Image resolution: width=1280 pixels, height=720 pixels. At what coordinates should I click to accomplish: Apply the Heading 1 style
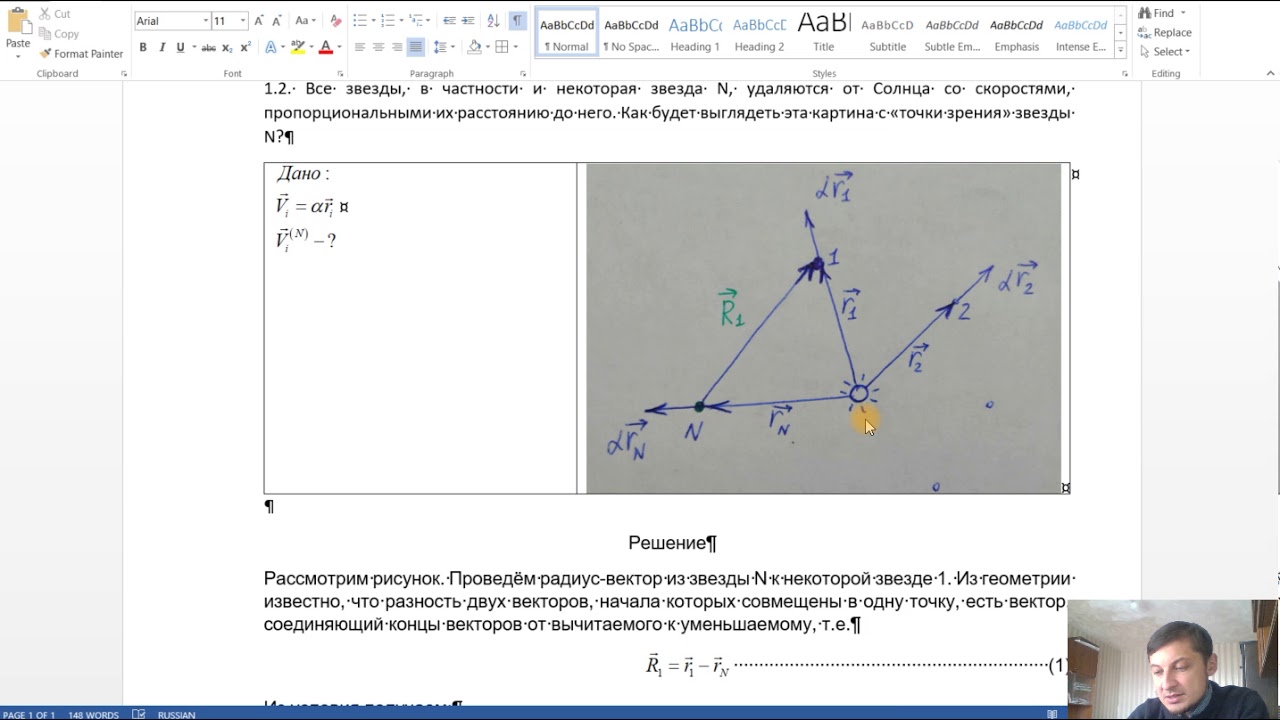pyautogui.click(x=695, y=33)
